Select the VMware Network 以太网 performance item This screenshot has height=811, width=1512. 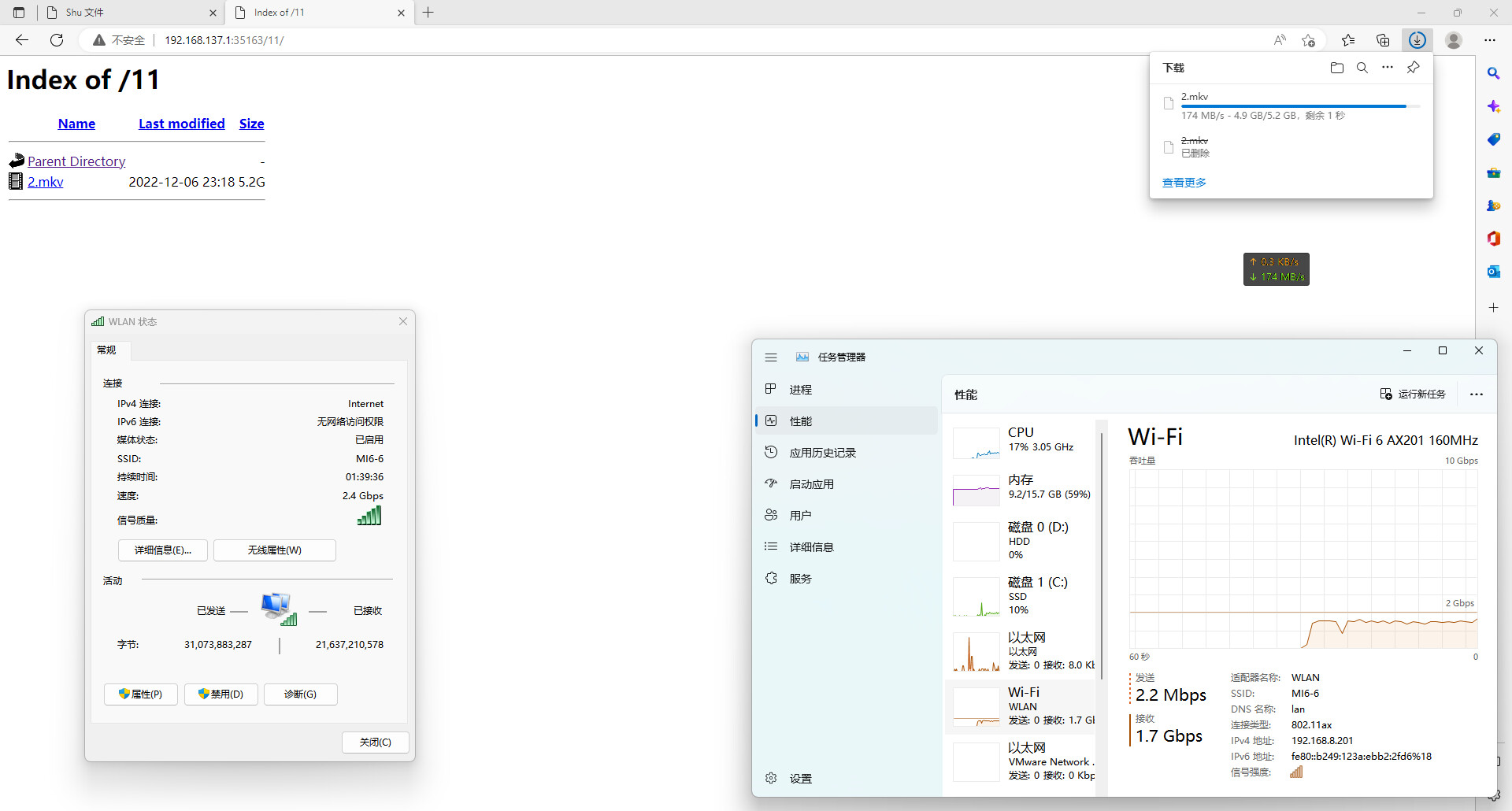[1021, 761]
